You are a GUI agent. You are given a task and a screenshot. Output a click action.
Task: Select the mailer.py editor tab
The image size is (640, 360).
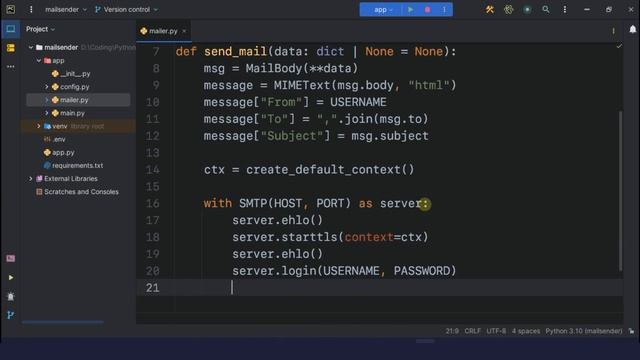click(163, 31)
